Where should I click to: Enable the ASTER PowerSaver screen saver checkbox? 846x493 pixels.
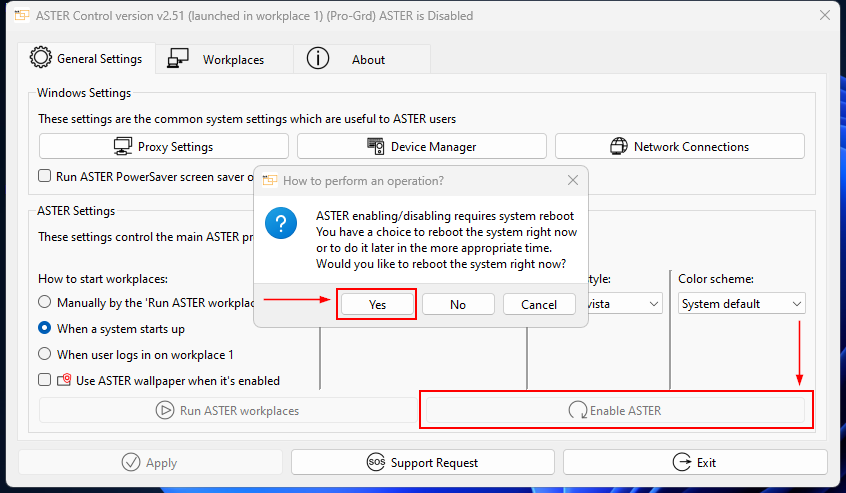click(x=45, y=176)
